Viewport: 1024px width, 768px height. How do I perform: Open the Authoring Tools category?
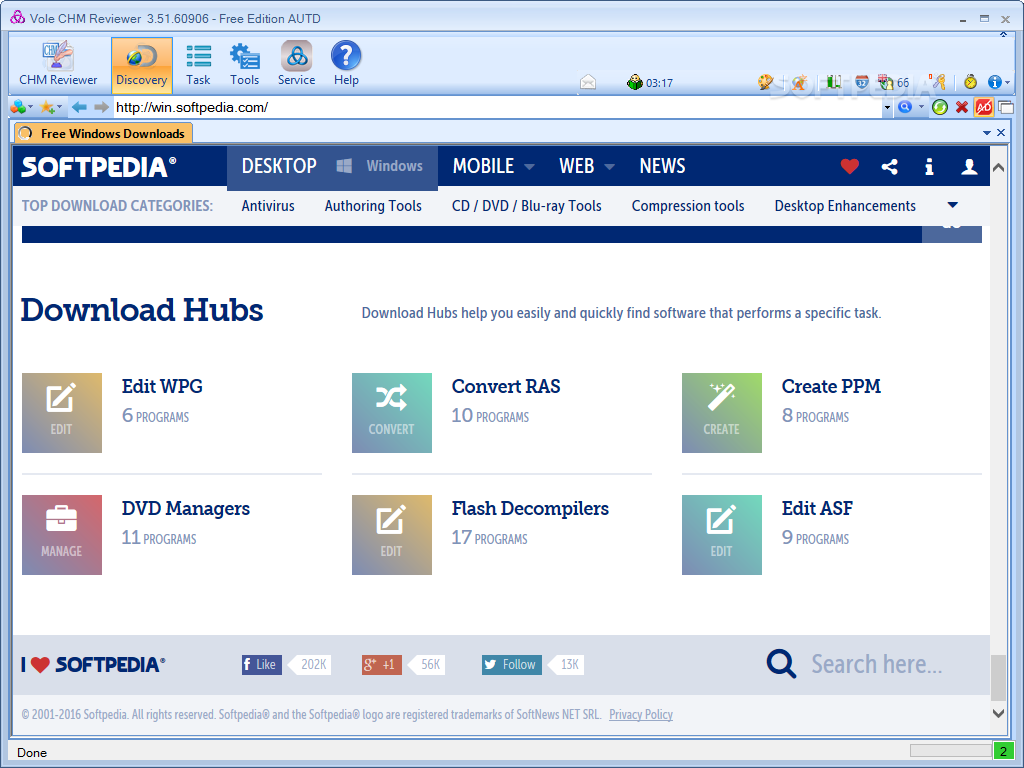[x=373, y=206]
